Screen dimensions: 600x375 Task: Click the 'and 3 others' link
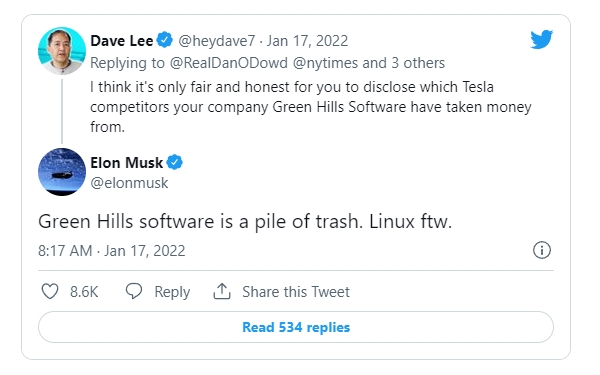click(404, 63)
